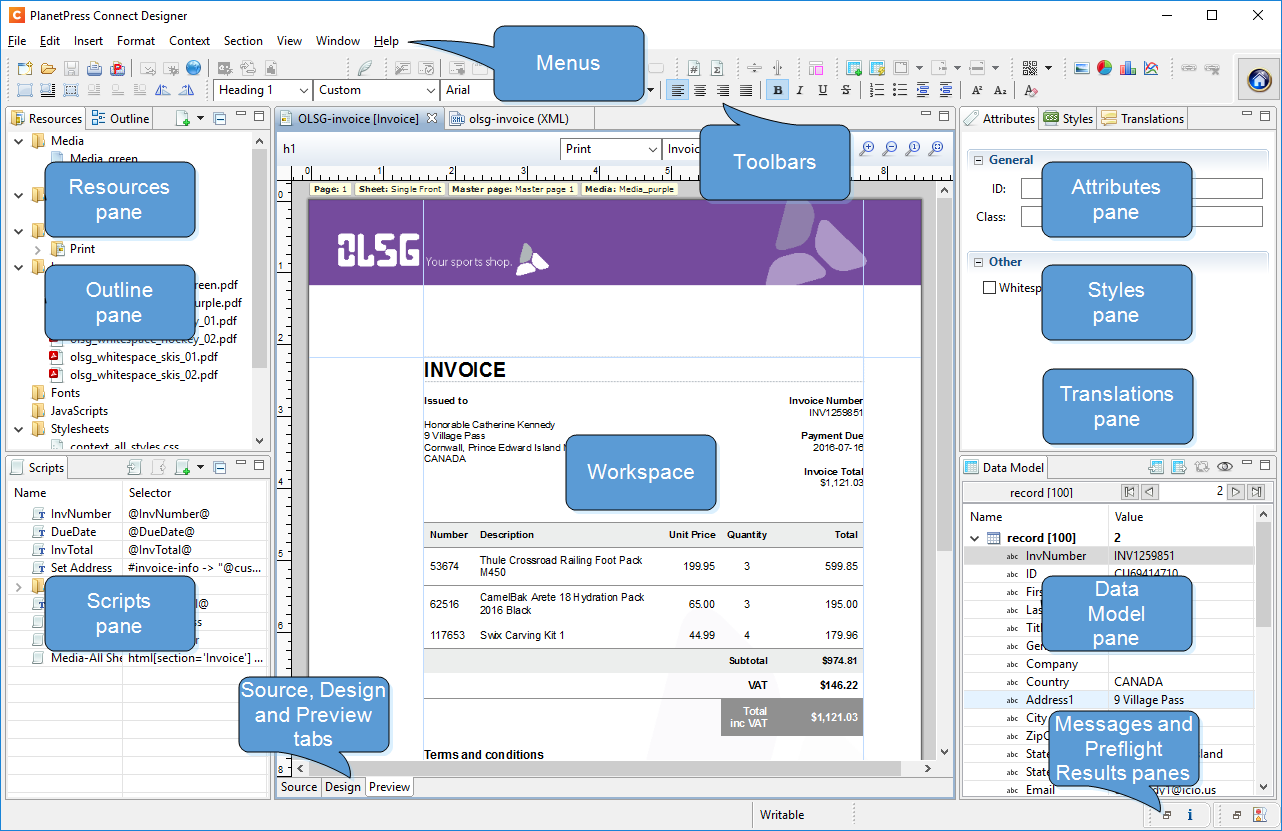Go to first record in Data Model
Screen dimensions: 1282x831
tap(1129, 492)
